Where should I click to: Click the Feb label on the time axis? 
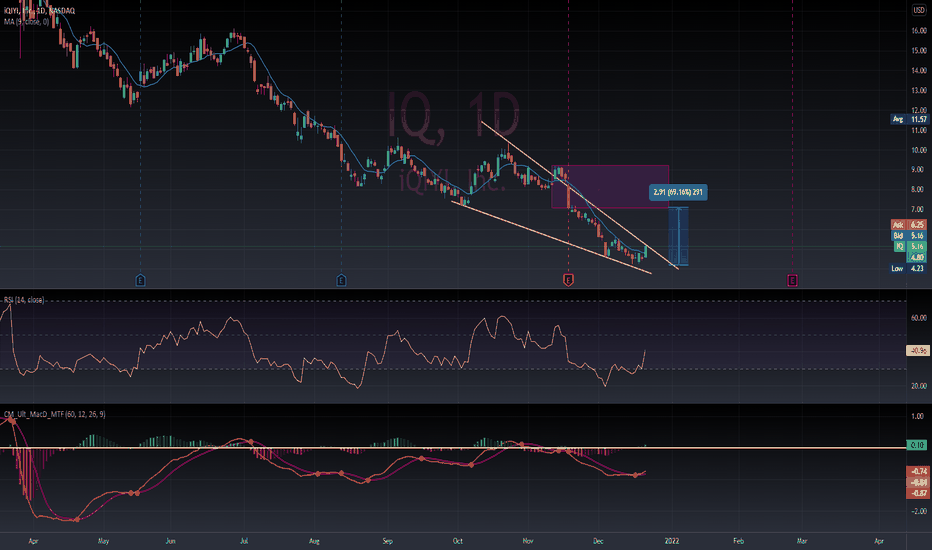tap(738, 541)
